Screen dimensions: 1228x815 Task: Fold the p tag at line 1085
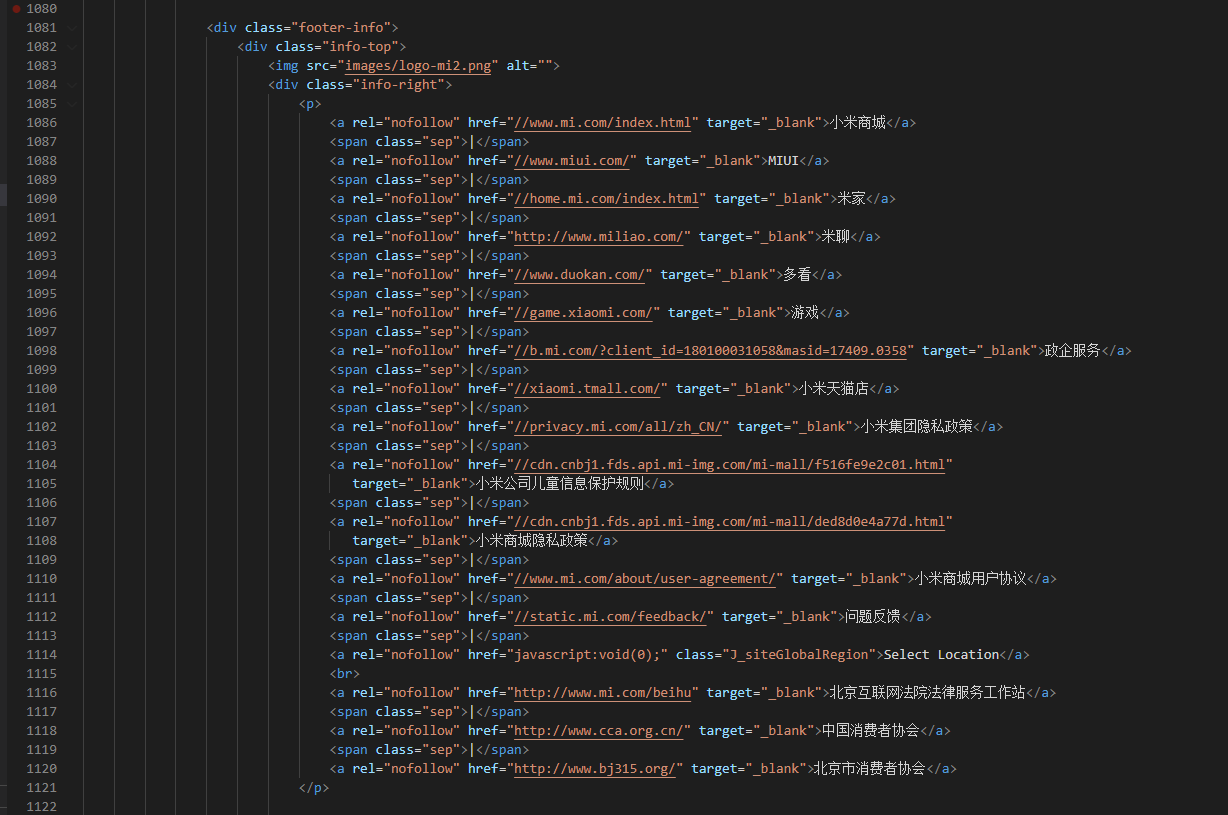click(73, 103)
